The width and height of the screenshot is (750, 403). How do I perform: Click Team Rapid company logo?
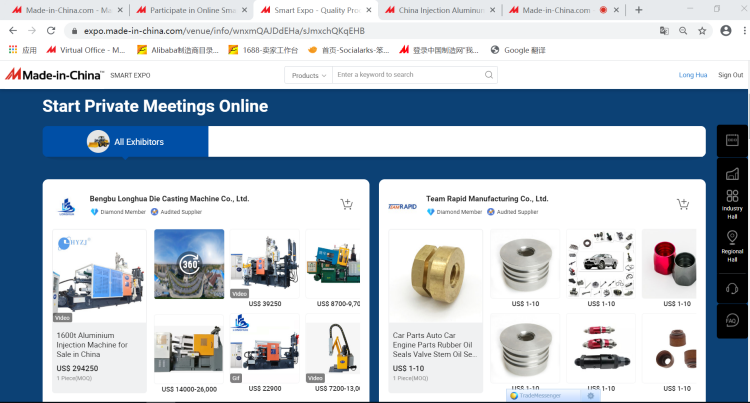pos(403,207)
